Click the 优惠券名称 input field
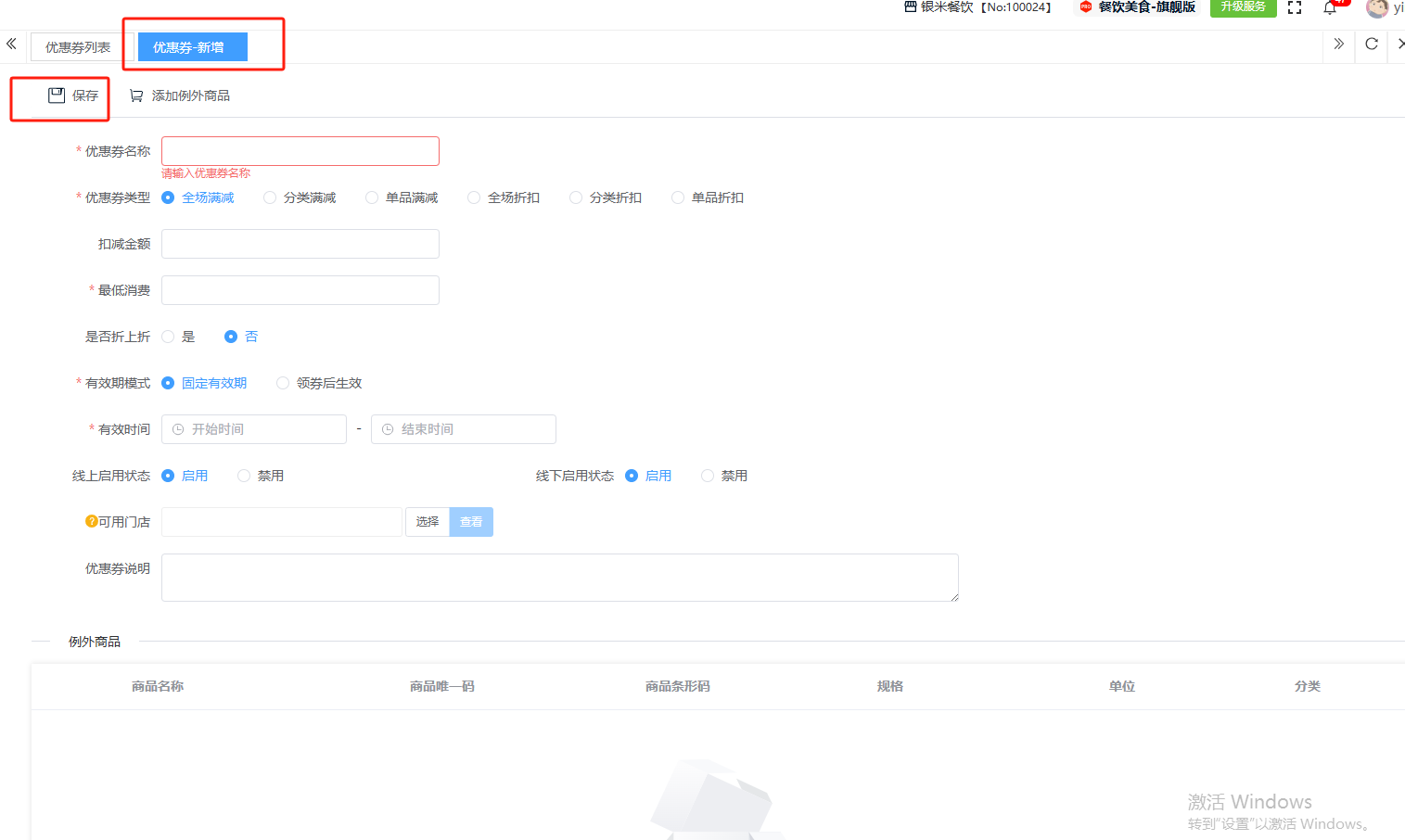The image size is (1405, 840). point(300,151)
